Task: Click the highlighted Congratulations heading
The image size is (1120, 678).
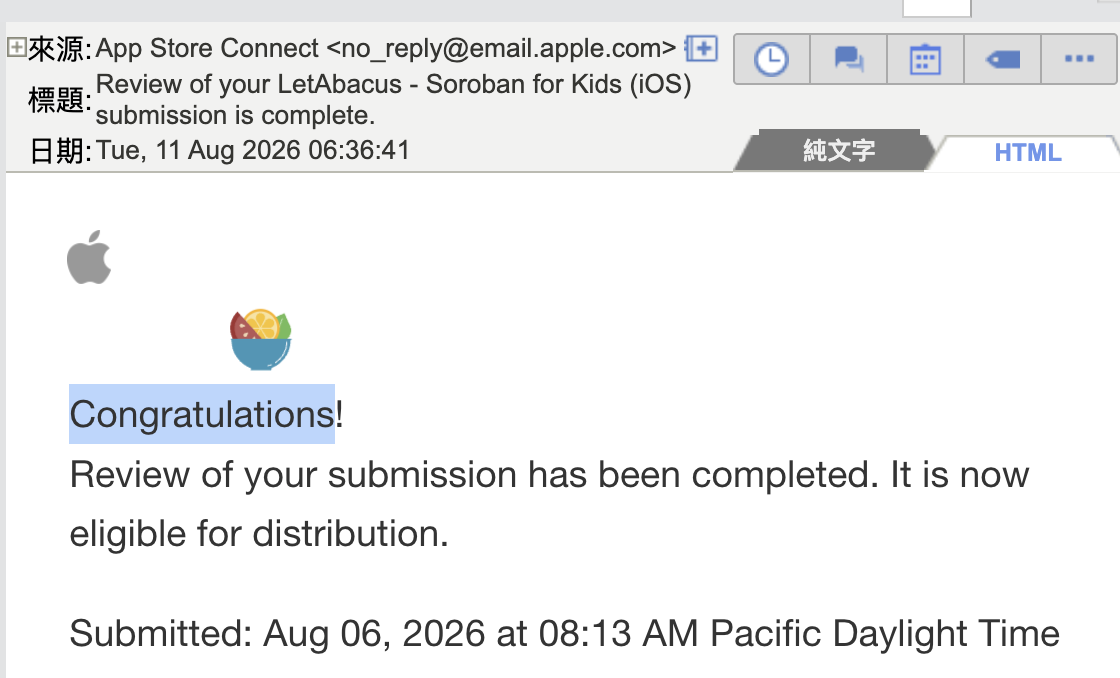Action: (202, 414)
